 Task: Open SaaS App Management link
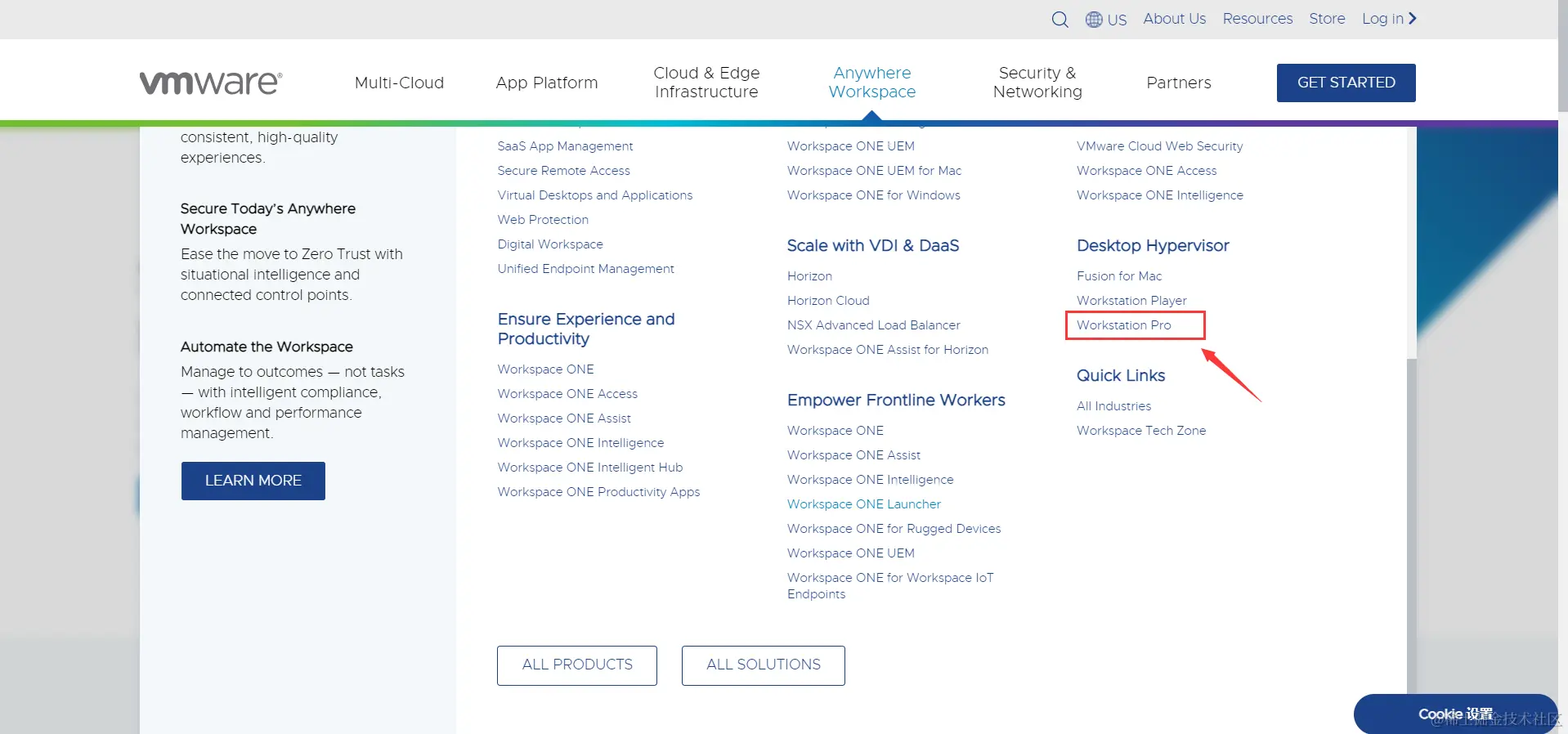click(x=565, y=146)
